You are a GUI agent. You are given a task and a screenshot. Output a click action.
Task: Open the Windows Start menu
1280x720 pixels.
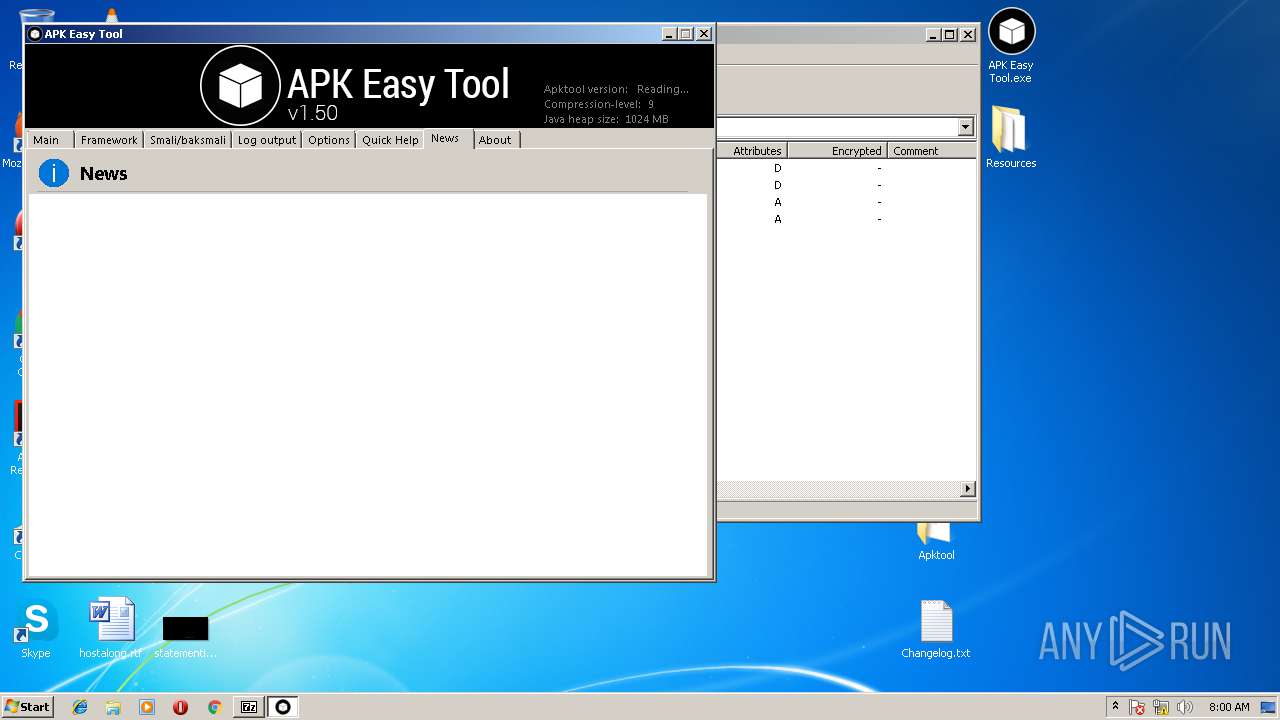tap(27, 707)
